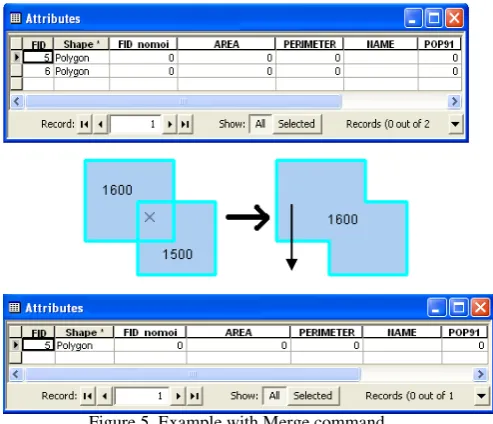Go to first record in bottom Attributes window
This screenshot has height=424, width=493.
click(x=88, y=396)
